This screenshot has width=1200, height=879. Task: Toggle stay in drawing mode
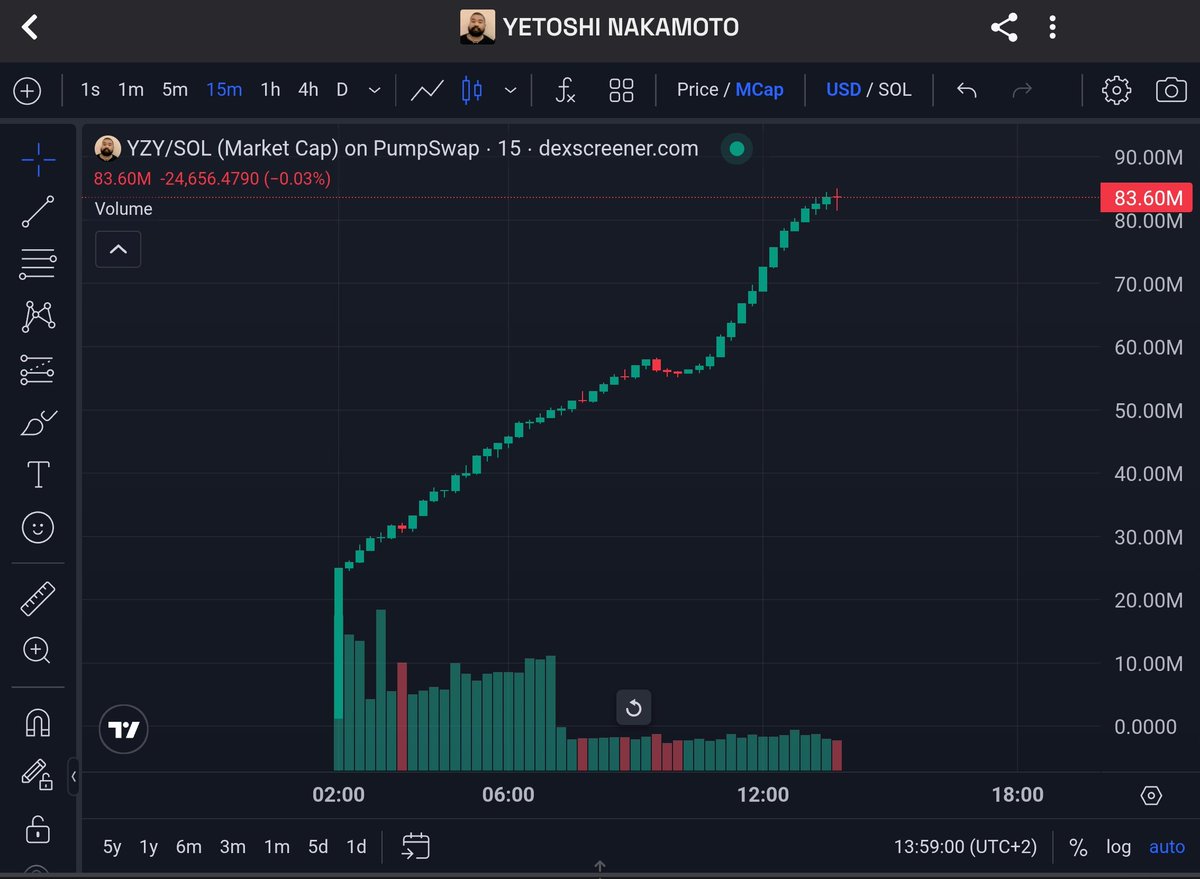tap(38, 775)
